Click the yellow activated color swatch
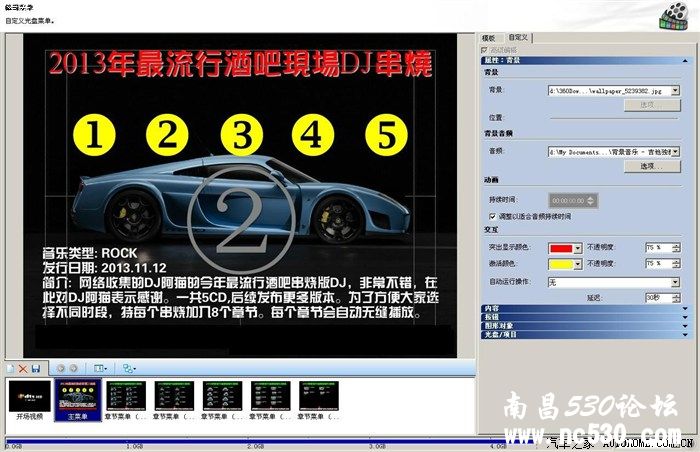Viewport: 700px width, 452px height. point(561,264)
